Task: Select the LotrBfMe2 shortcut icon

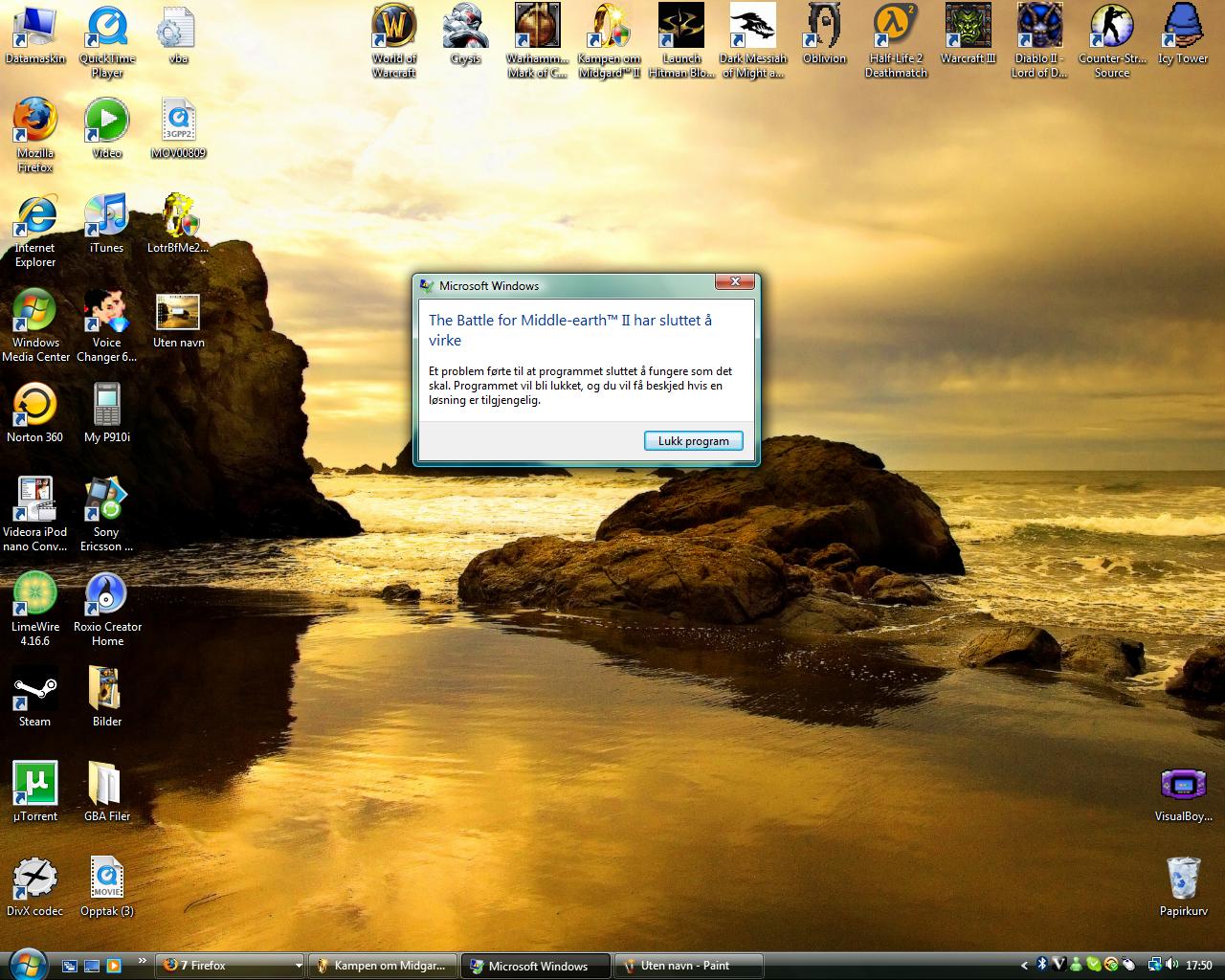Action: (178, 223)
